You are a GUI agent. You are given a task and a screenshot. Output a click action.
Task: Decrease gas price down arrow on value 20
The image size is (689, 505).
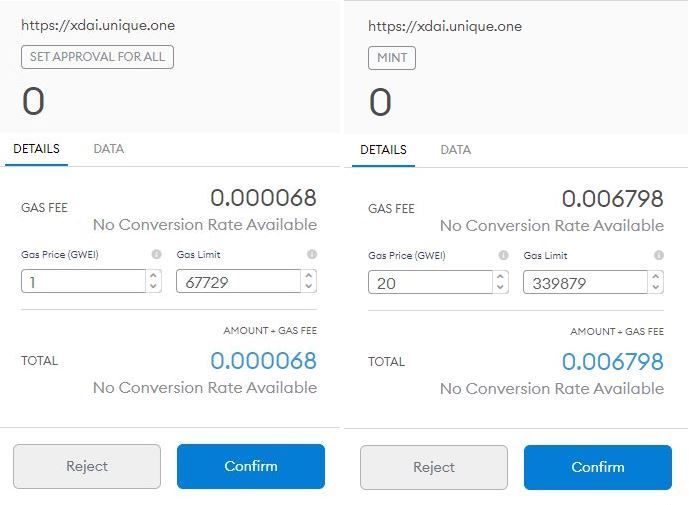pyautogui.click(x=500, y=287)
